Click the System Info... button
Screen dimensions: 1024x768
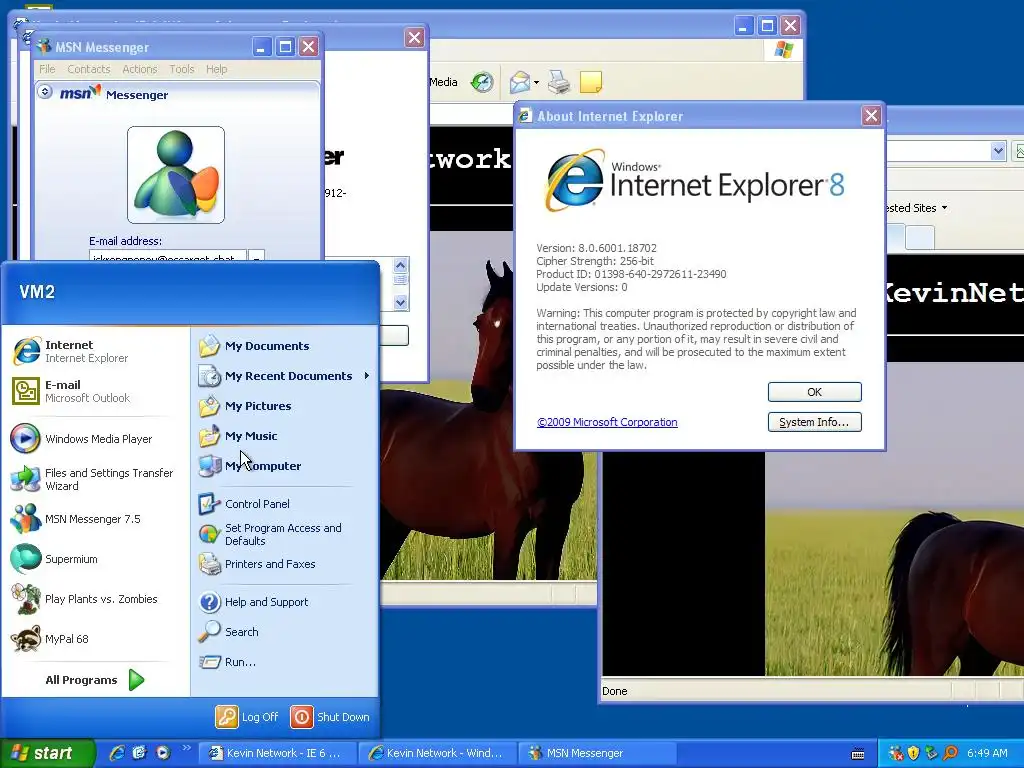(x=814, y=422)
